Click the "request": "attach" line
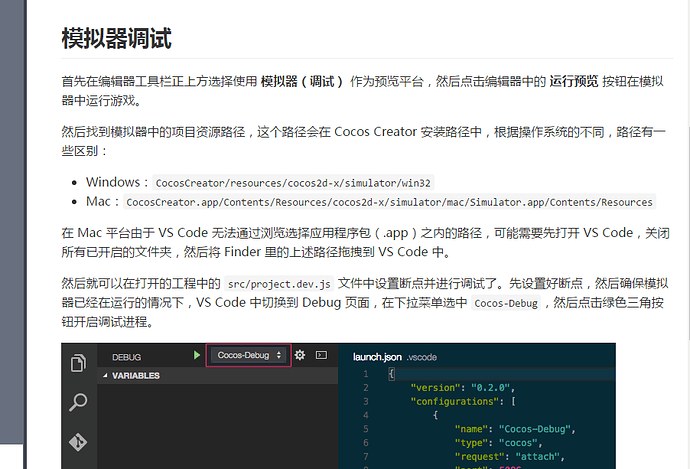The width and height of the screenshot is (690, 469). 509,456
